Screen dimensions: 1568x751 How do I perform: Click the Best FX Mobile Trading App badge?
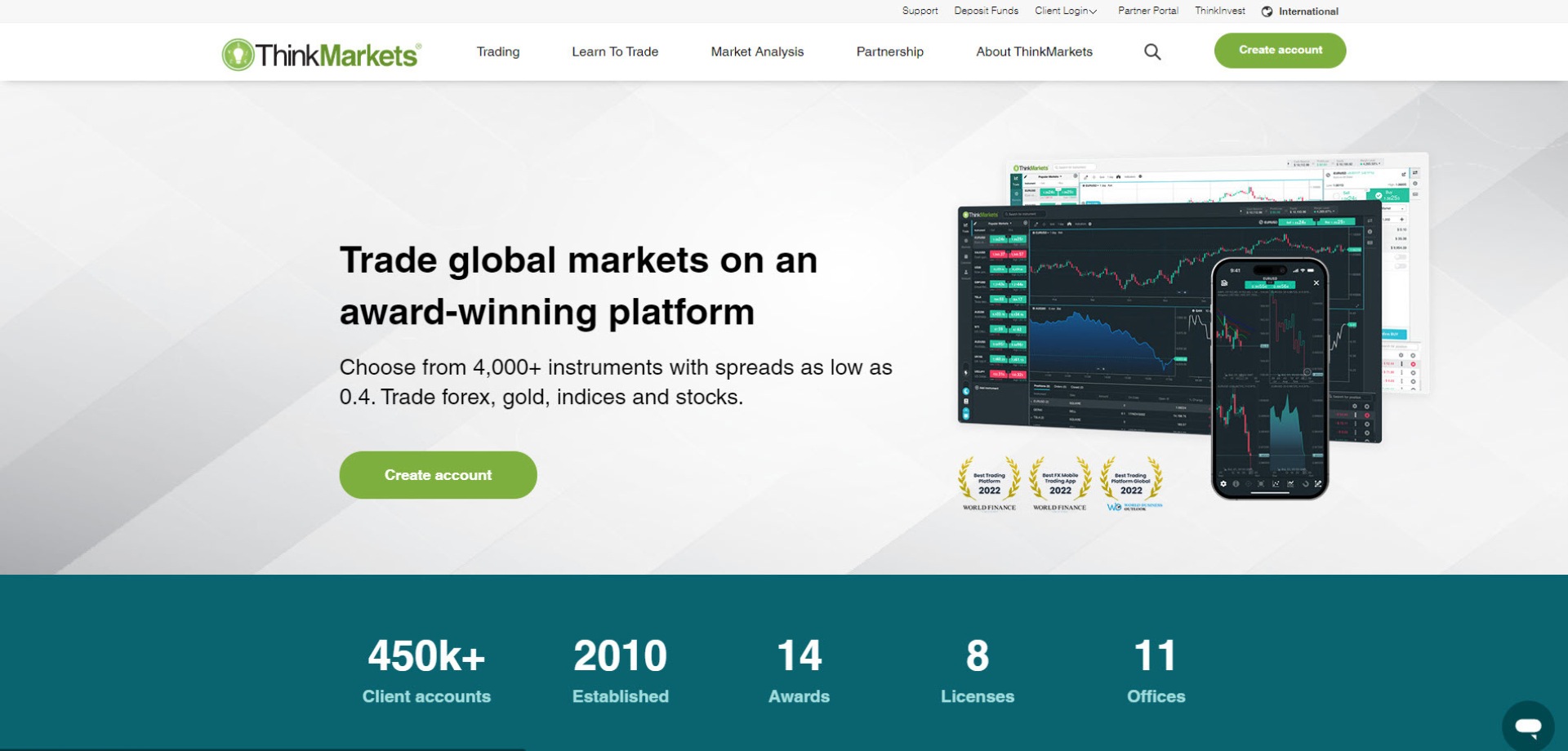point(1058,483)
